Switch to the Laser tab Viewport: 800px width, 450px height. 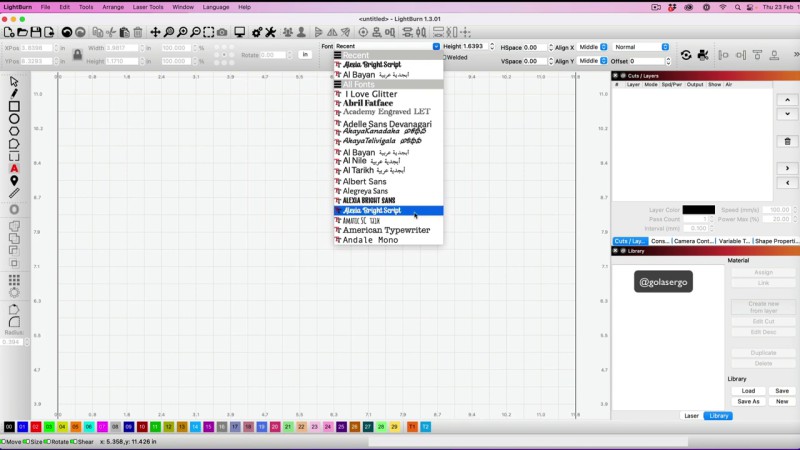point(691,415)
